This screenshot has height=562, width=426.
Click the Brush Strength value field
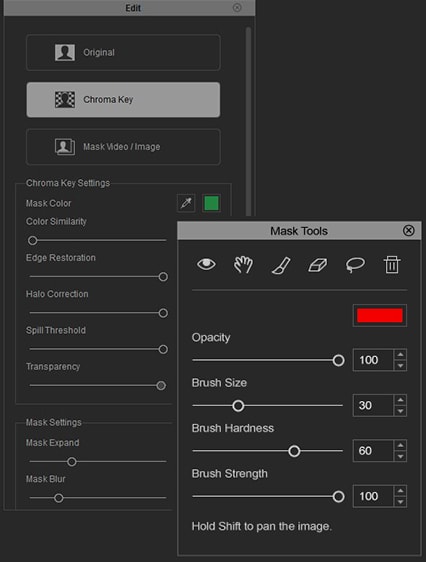pos(373,496)
